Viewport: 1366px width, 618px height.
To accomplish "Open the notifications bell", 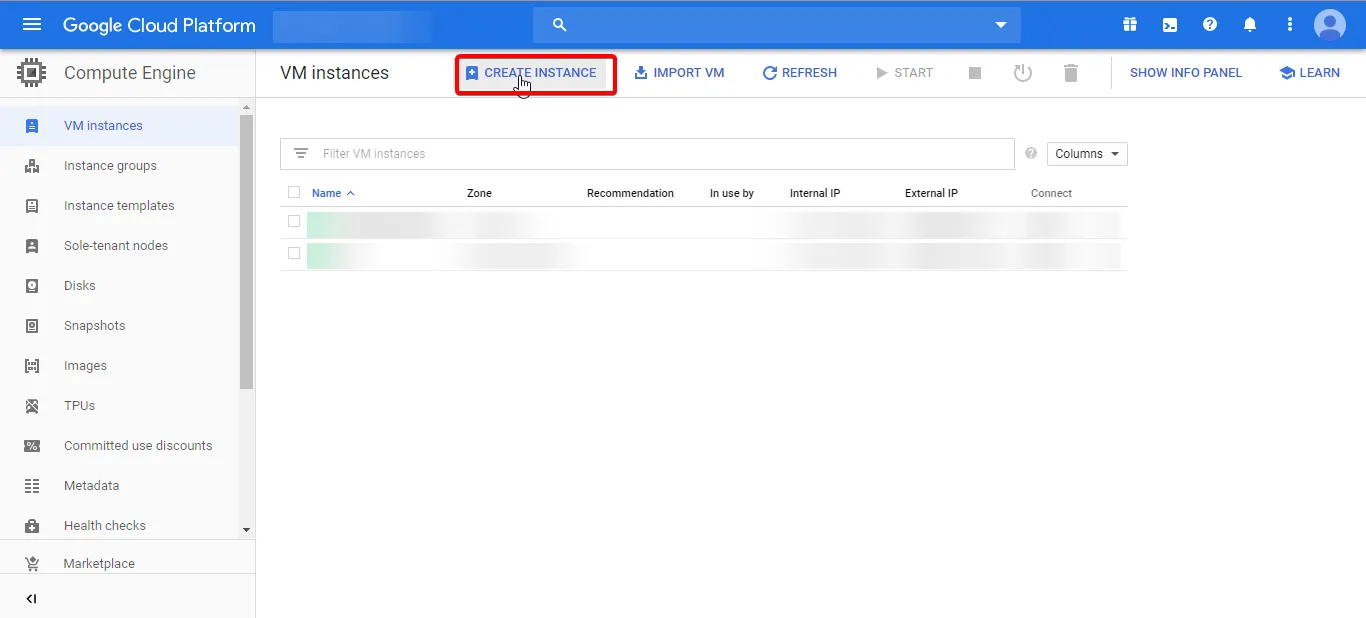I will (x=1250, y=24).
